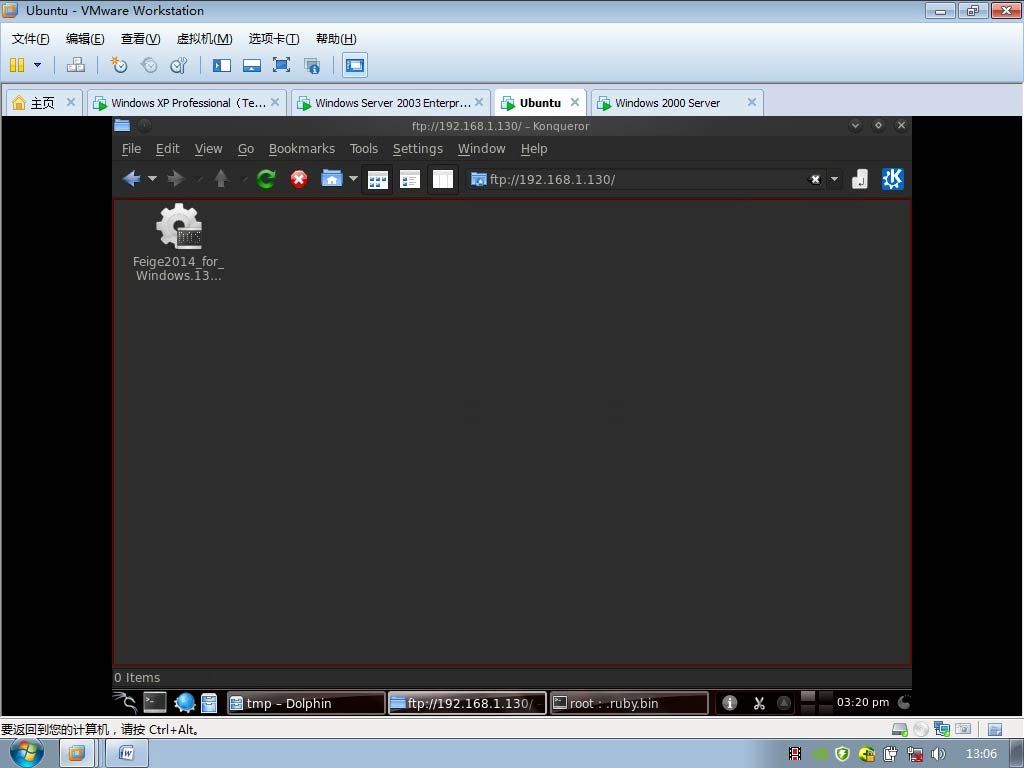The height and width of the screenshot is (768, 1024).
Task: Pause the virtual machine in VMware
Action: [18, 65]
